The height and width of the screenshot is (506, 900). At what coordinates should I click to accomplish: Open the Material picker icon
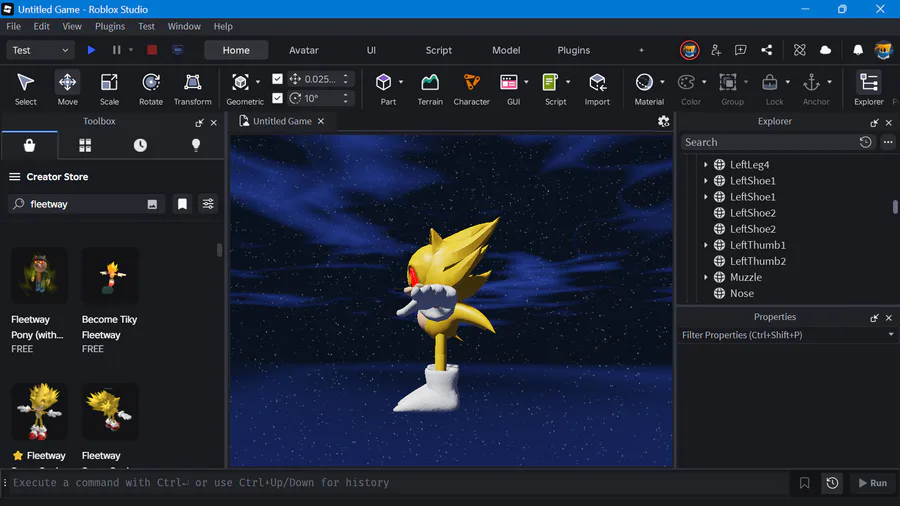[x=644, y=83]
